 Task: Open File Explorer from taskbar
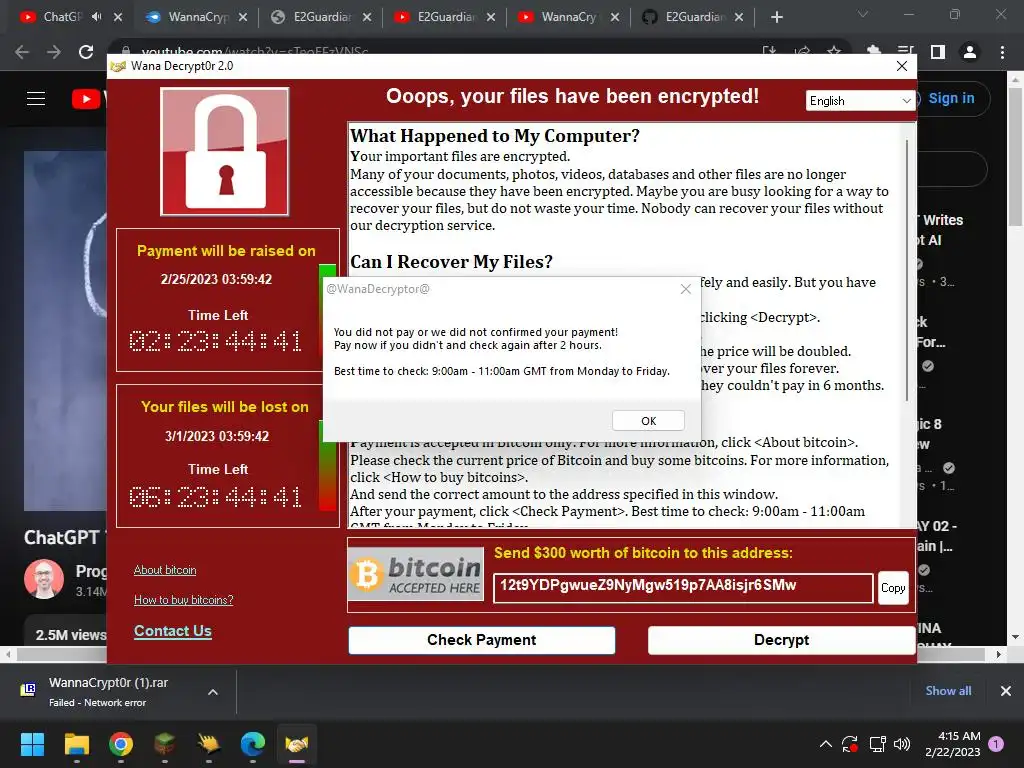tap(76, 744)
